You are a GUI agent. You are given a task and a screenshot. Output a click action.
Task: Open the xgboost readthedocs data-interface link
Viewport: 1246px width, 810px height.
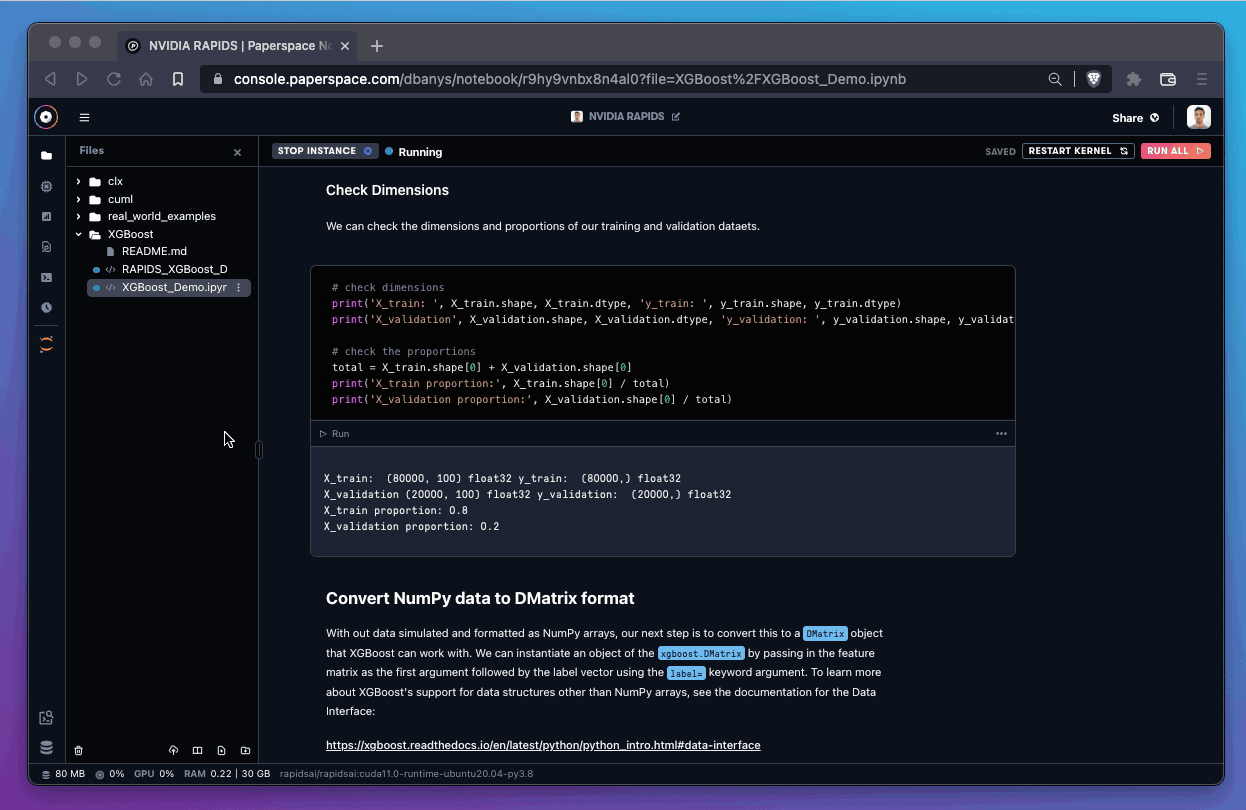point(543,745)
